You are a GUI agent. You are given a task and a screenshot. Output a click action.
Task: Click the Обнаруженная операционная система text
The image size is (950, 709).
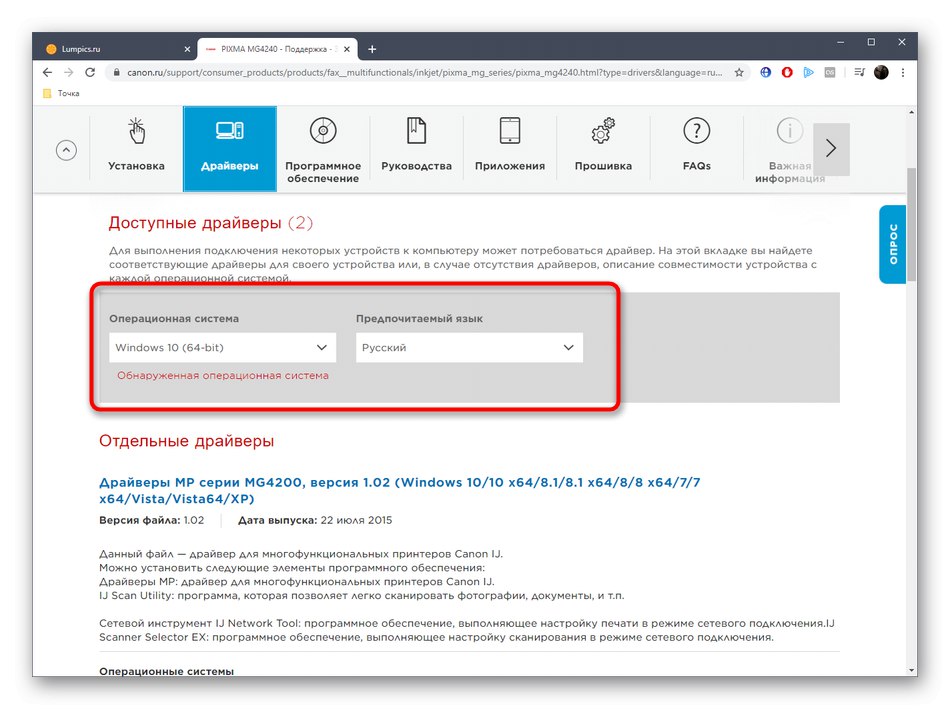tap(222, 375)
